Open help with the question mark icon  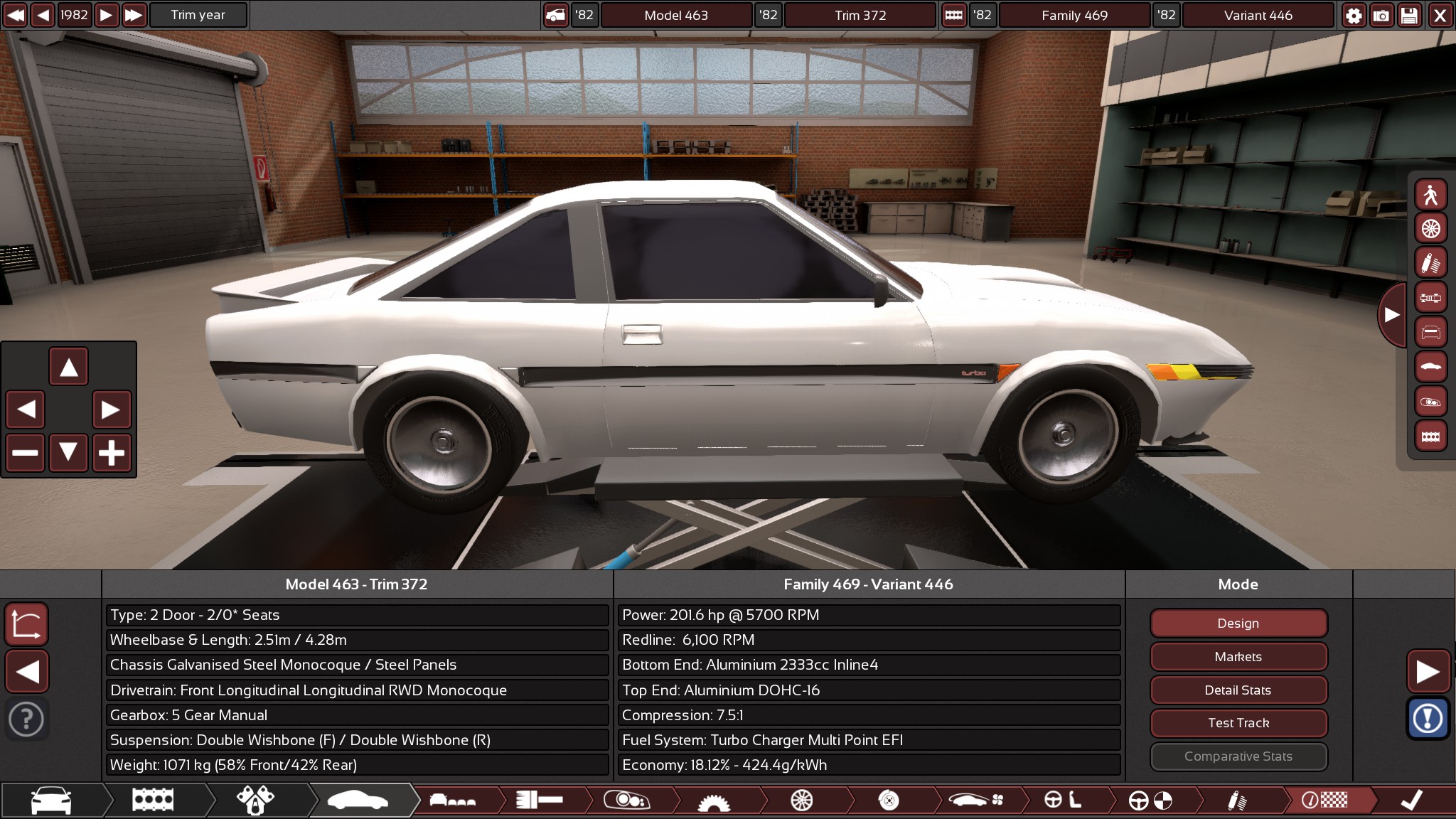27,719
